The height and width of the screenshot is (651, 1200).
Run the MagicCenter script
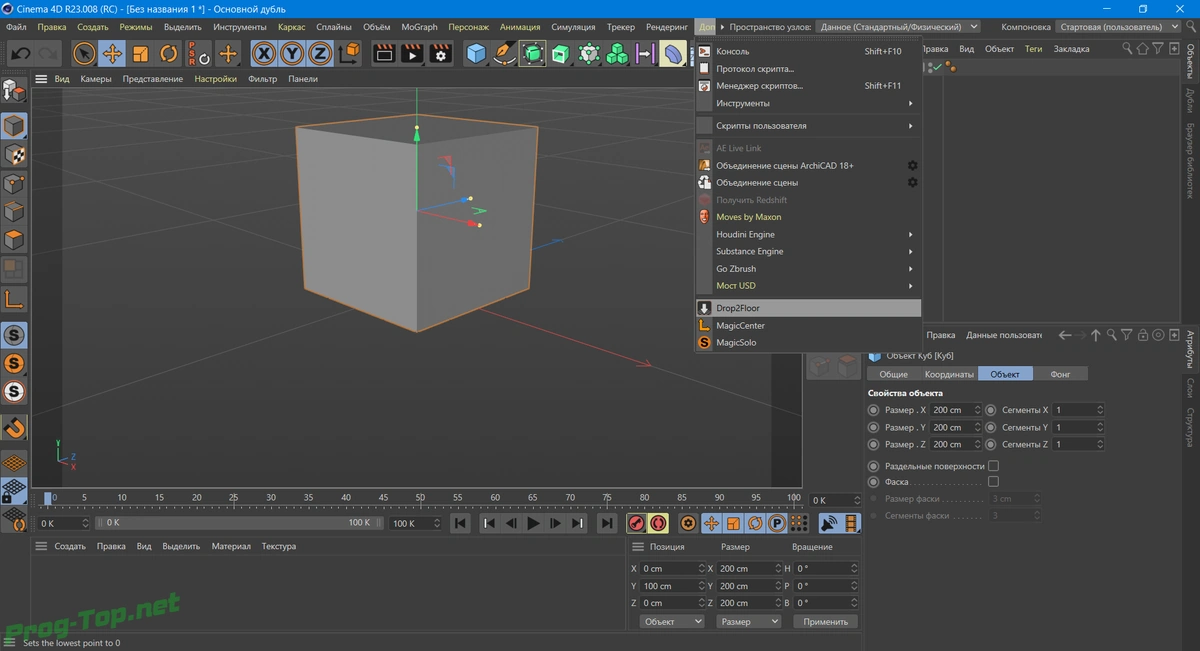[808, 325]
